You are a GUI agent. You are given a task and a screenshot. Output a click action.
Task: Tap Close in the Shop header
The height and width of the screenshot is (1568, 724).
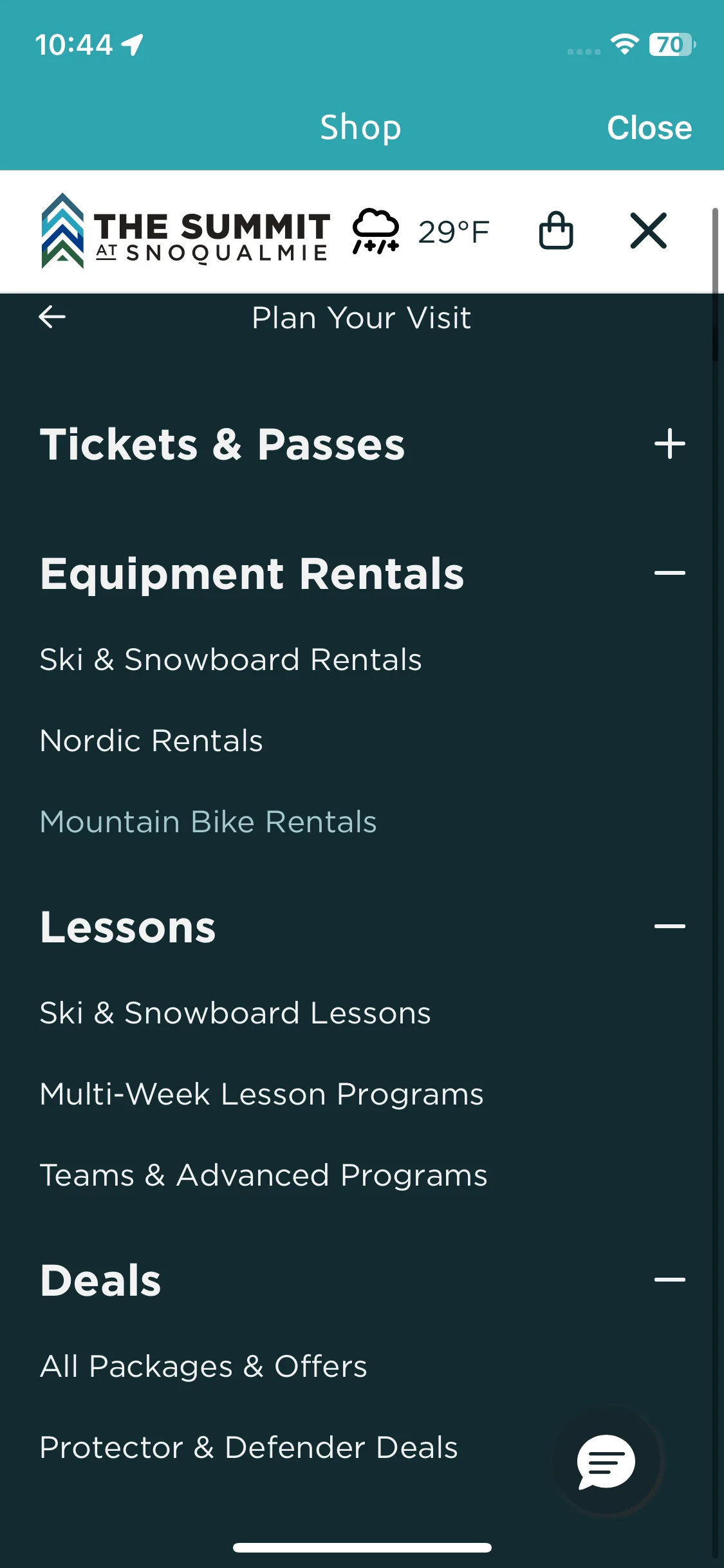(649, 127)
